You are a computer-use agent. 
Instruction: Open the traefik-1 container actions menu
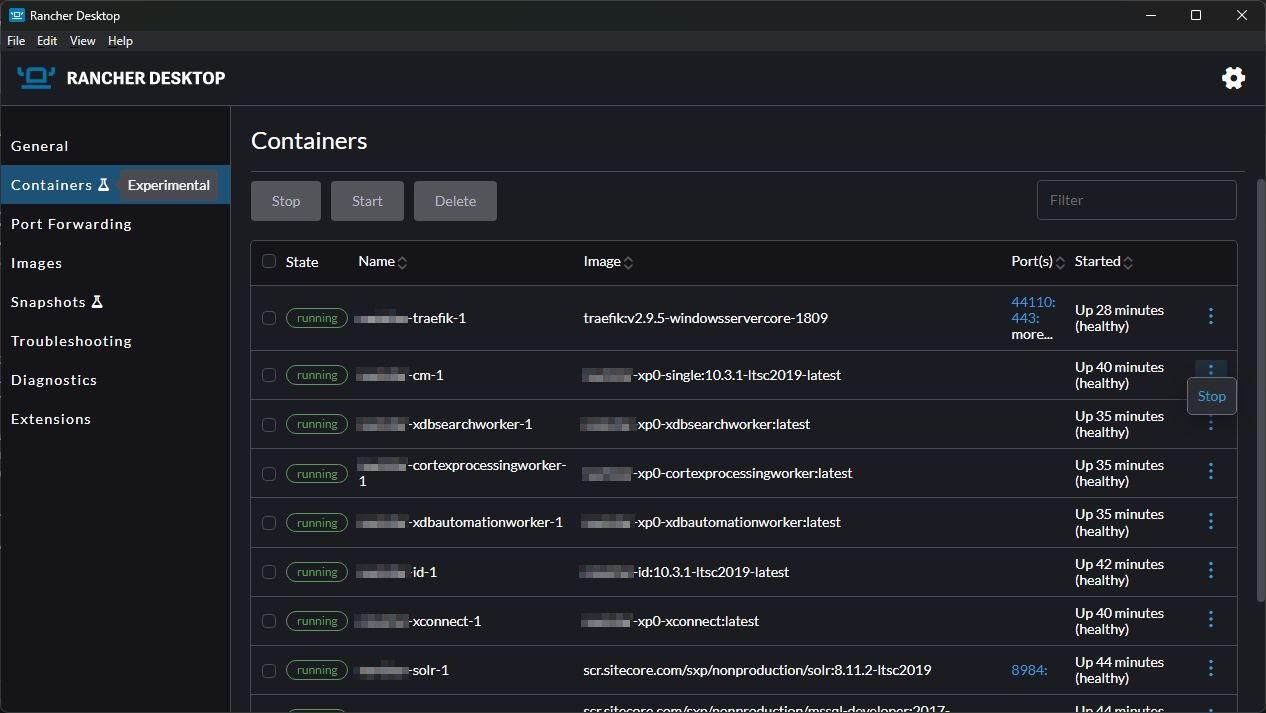[1210, 316]
